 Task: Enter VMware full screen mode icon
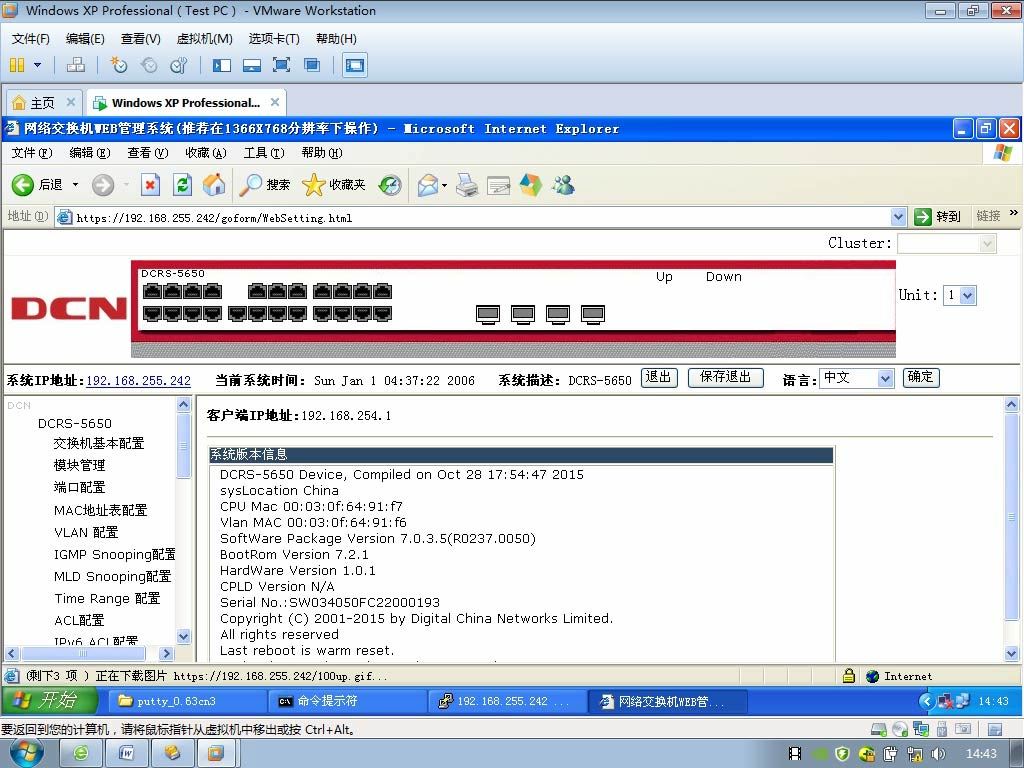pos(281,65)
